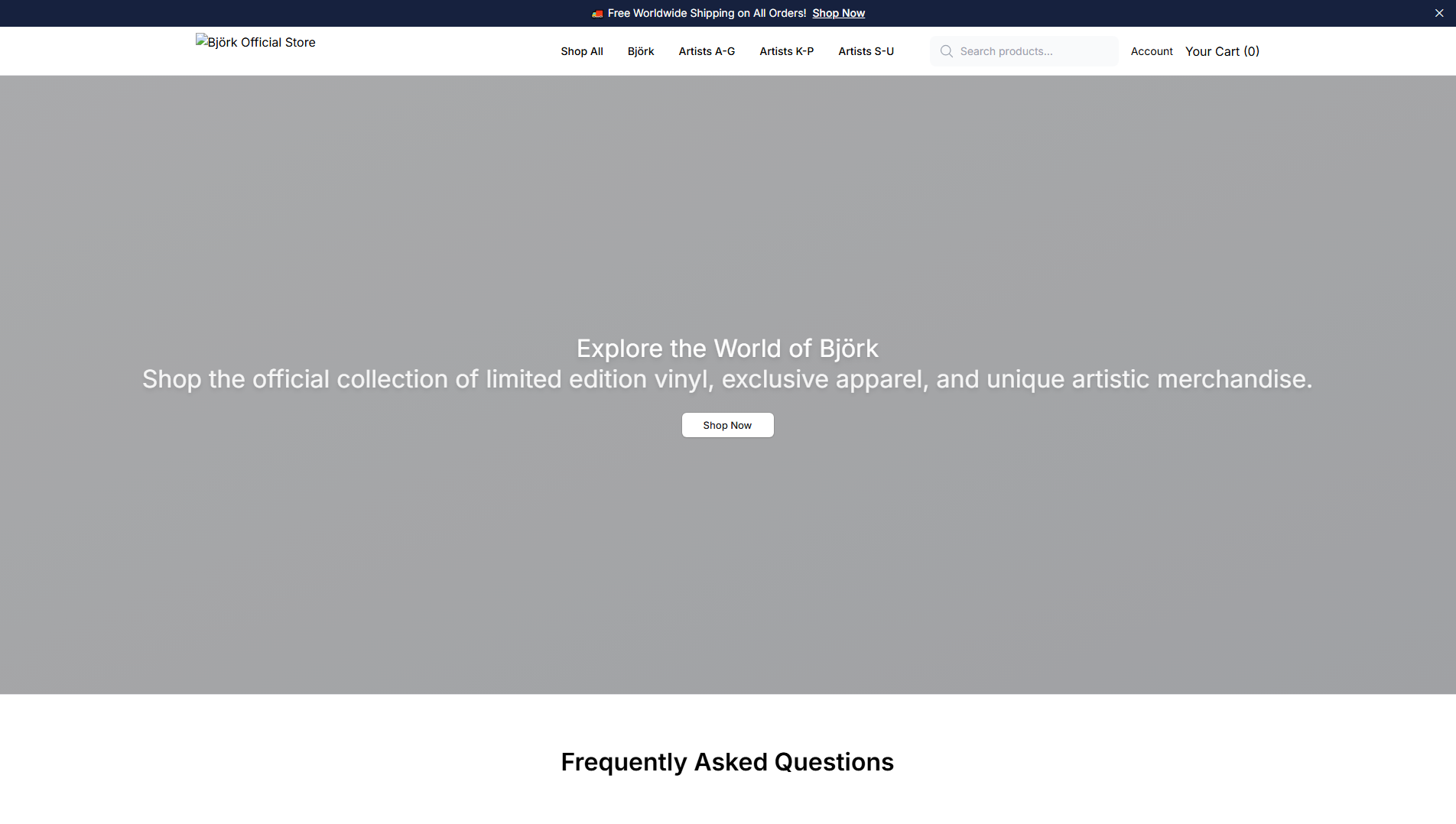1456x824 pixels.
Task: Open the Shop All menu
Action: [x=582, y=51]
